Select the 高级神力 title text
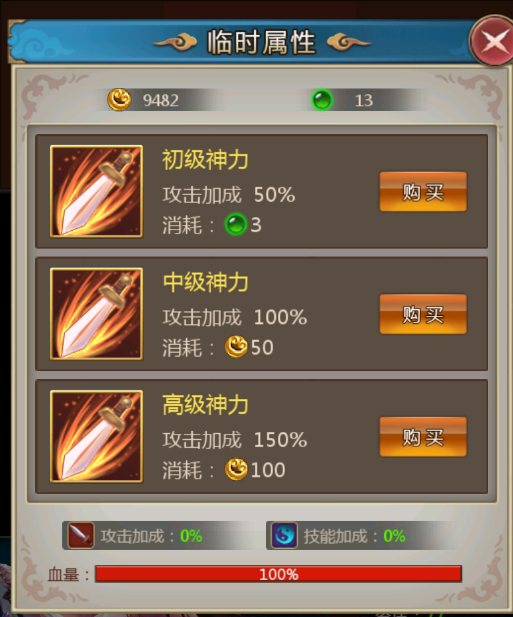The image size is (513, 617). (205, 405)
